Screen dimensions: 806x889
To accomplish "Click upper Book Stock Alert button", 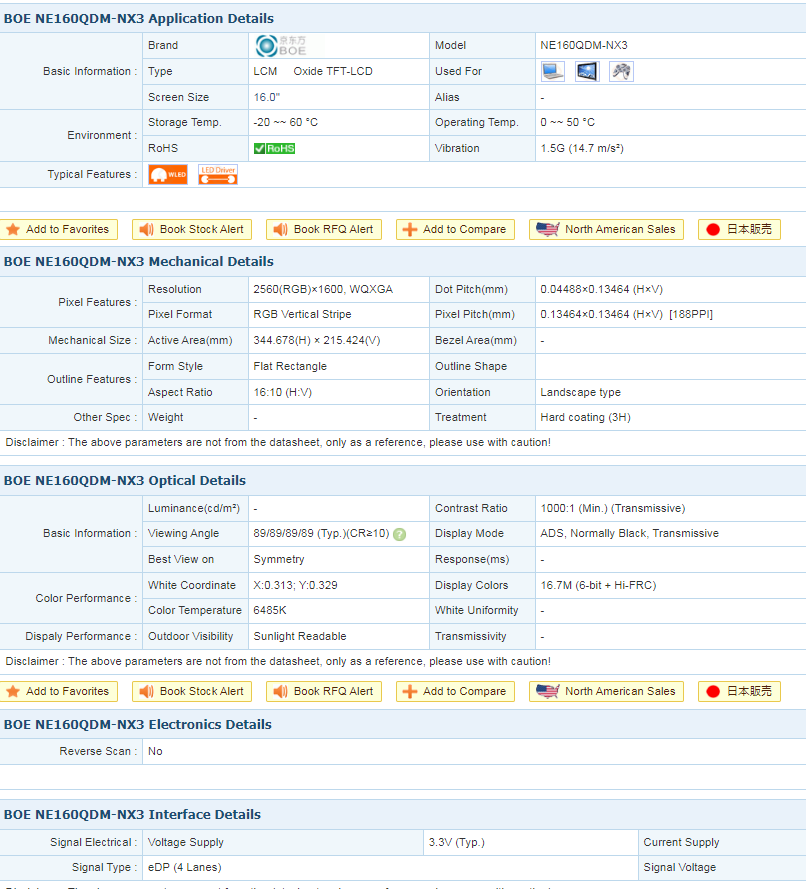I will click(192, 230).
